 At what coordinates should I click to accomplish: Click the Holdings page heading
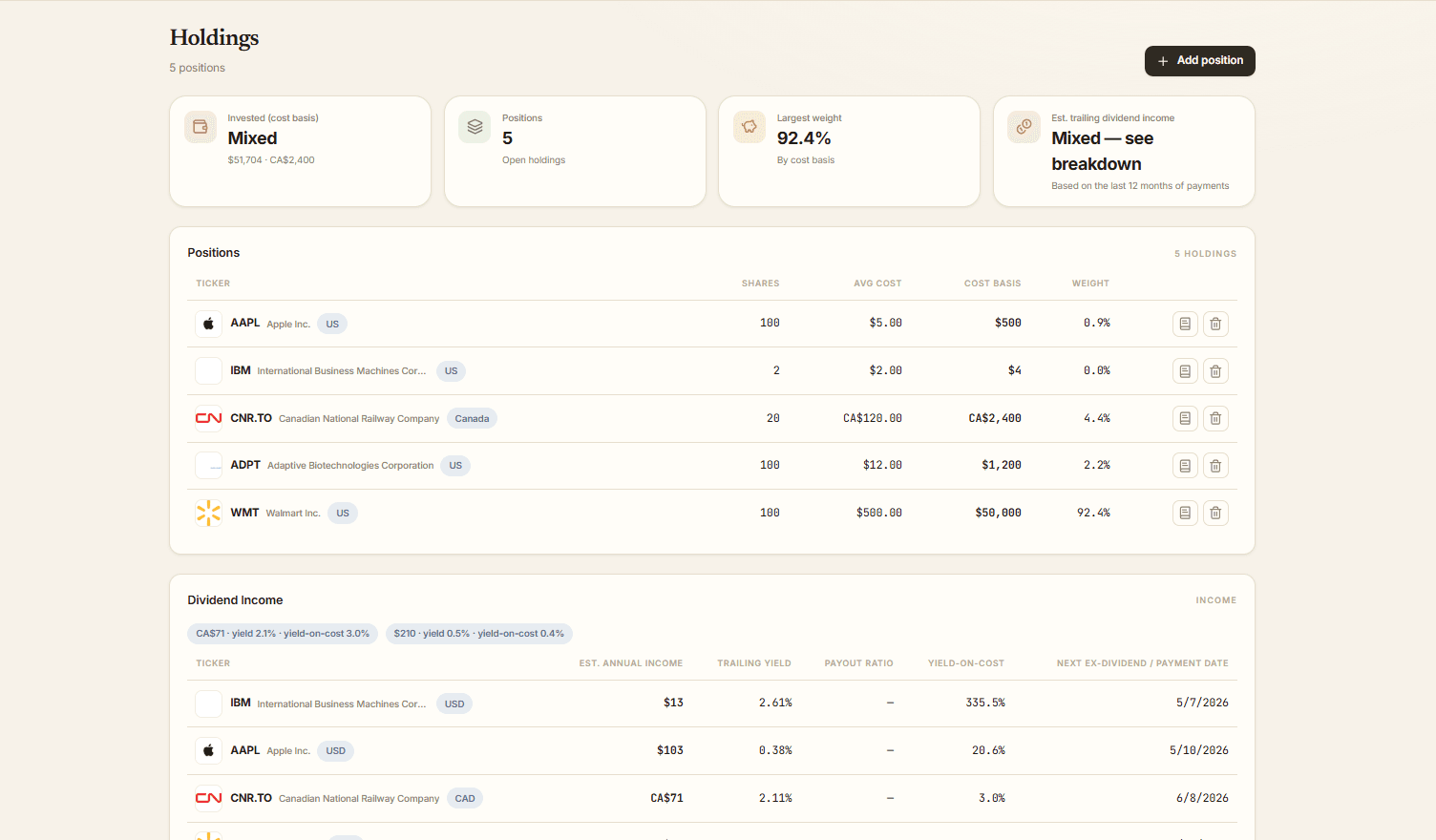214,38
